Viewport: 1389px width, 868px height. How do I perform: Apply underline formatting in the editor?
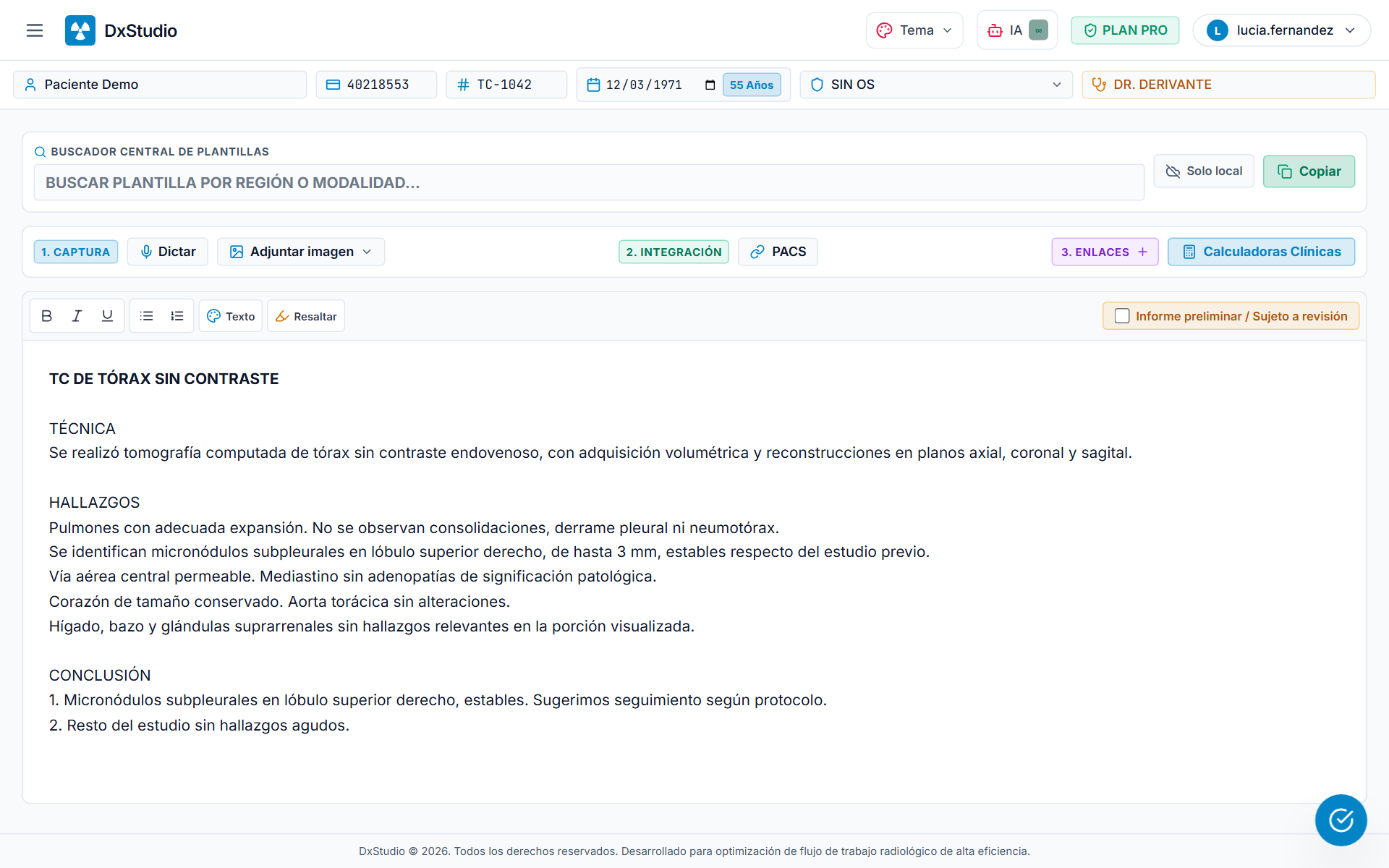pyautogui.click(x=107, y=316)
